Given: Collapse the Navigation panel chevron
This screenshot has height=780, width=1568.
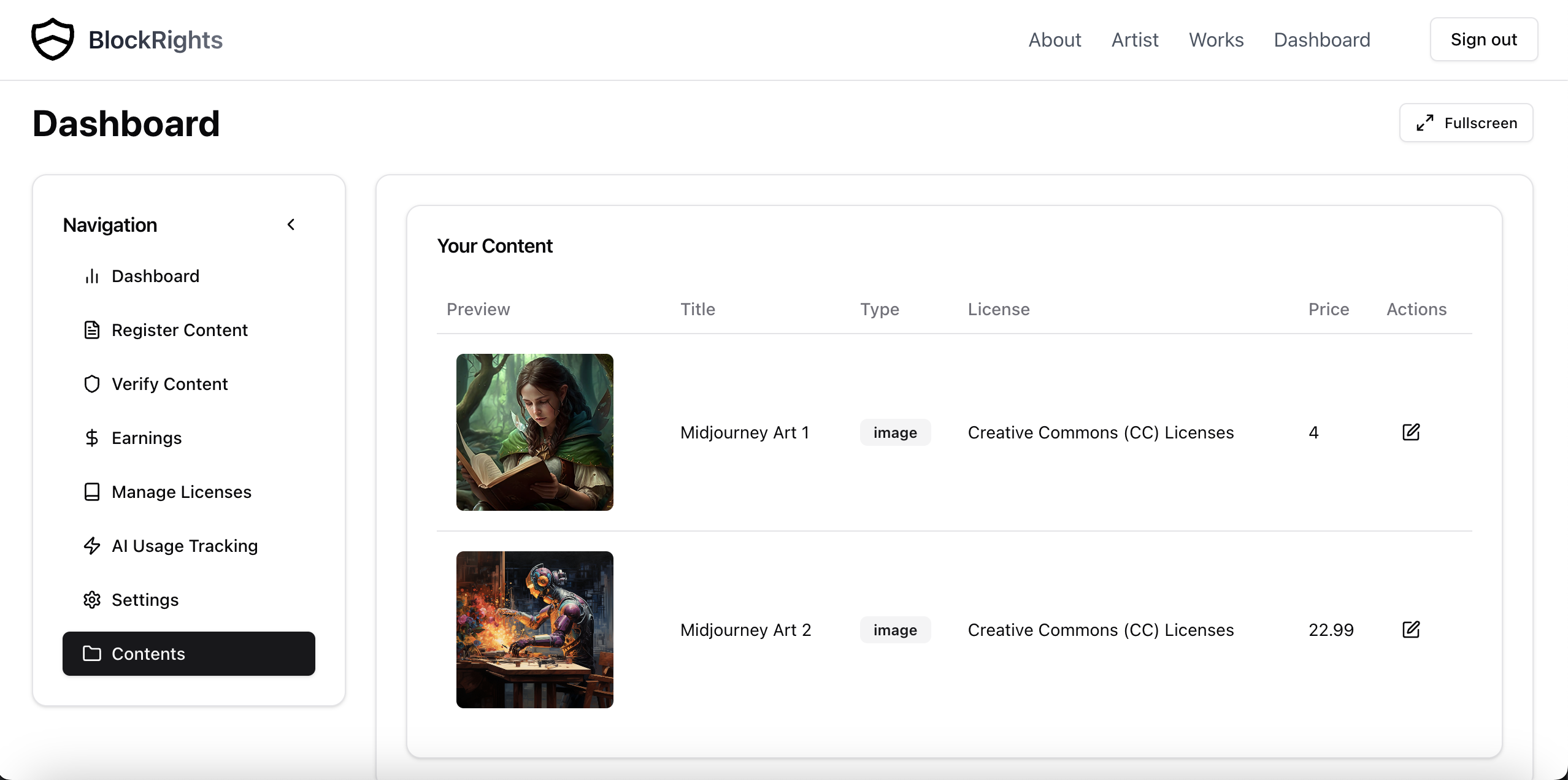Looking at the screenshot, I should [291, 225].
